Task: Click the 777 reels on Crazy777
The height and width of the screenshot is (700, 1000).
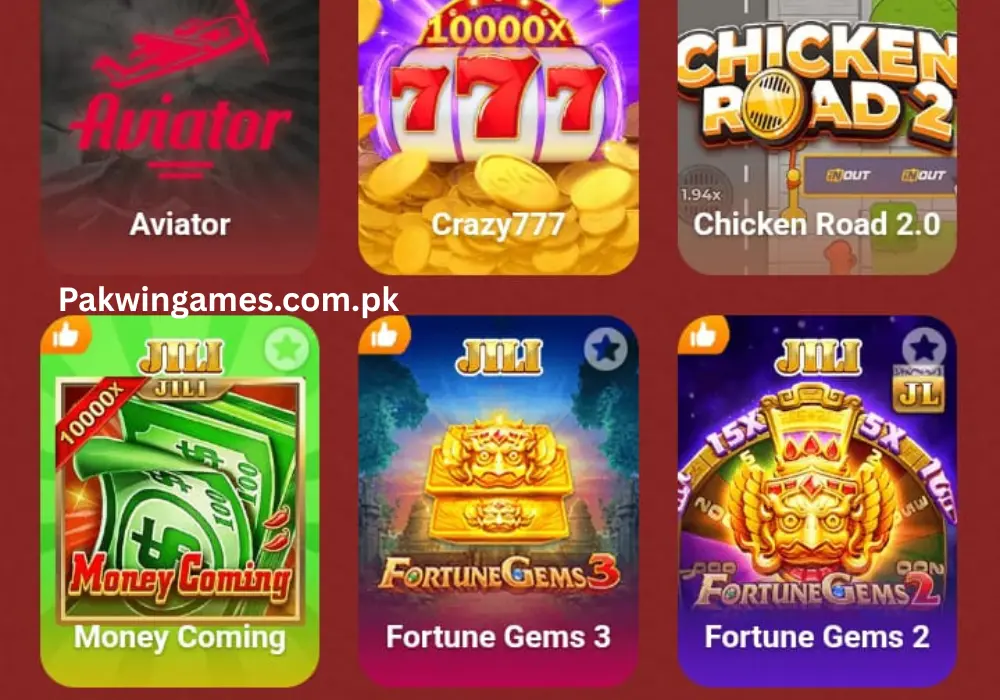Action: (498, 102)
